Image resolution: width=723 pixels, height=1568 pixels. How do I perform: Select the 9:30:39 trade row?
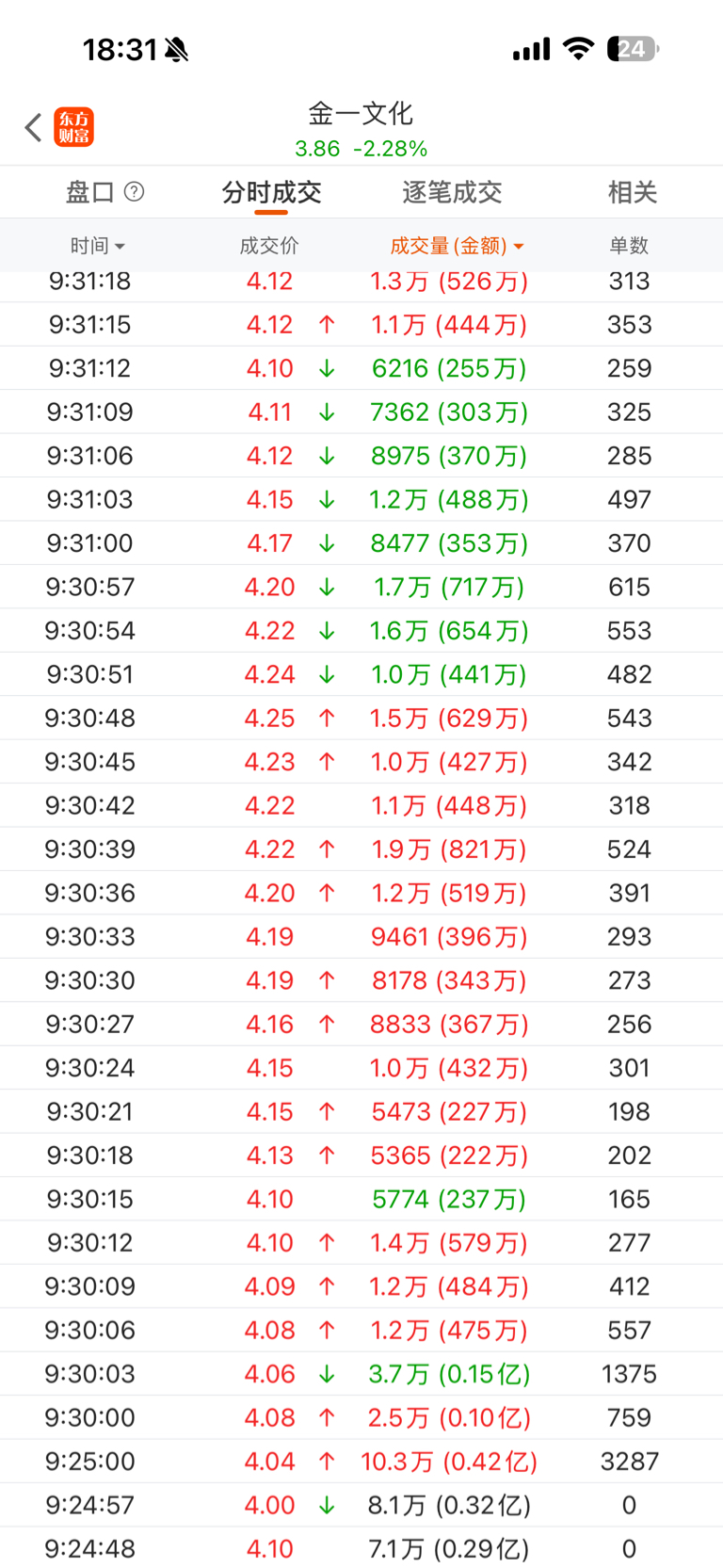click(x=361, y=849)
